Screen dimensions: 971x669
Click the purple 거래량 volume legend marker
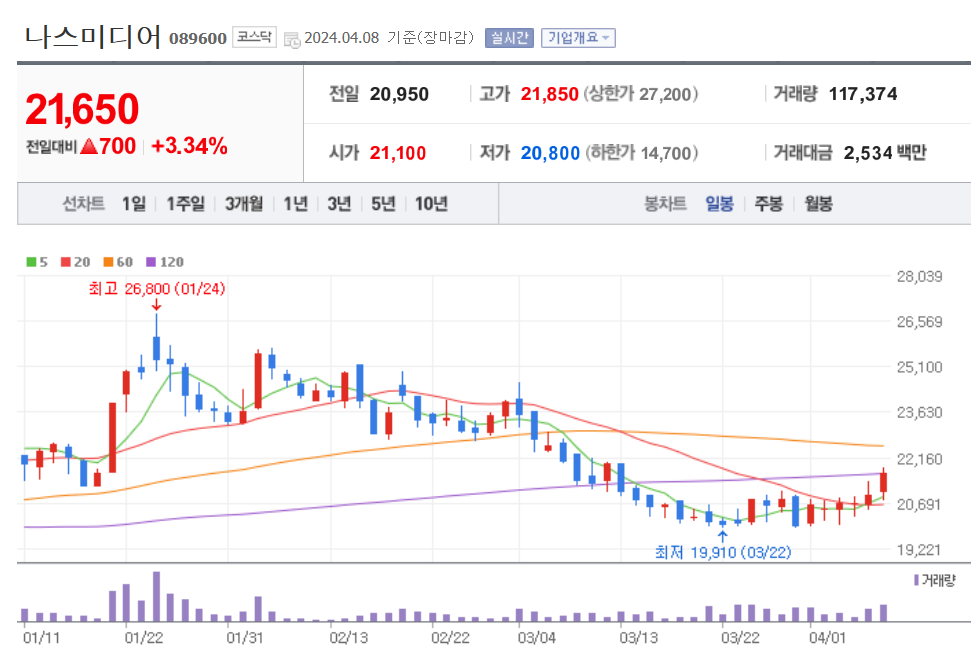[x=916, y=580]
